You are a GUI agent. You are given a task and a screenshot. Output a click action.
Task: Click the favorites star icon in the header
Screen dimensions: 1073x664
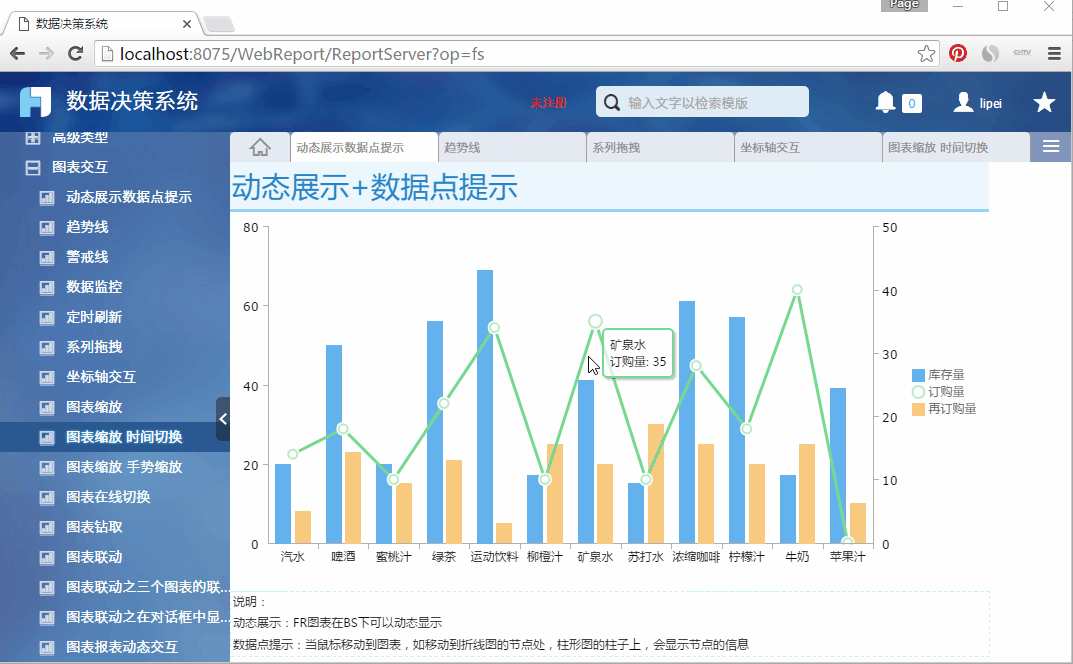pos(1044,101)
